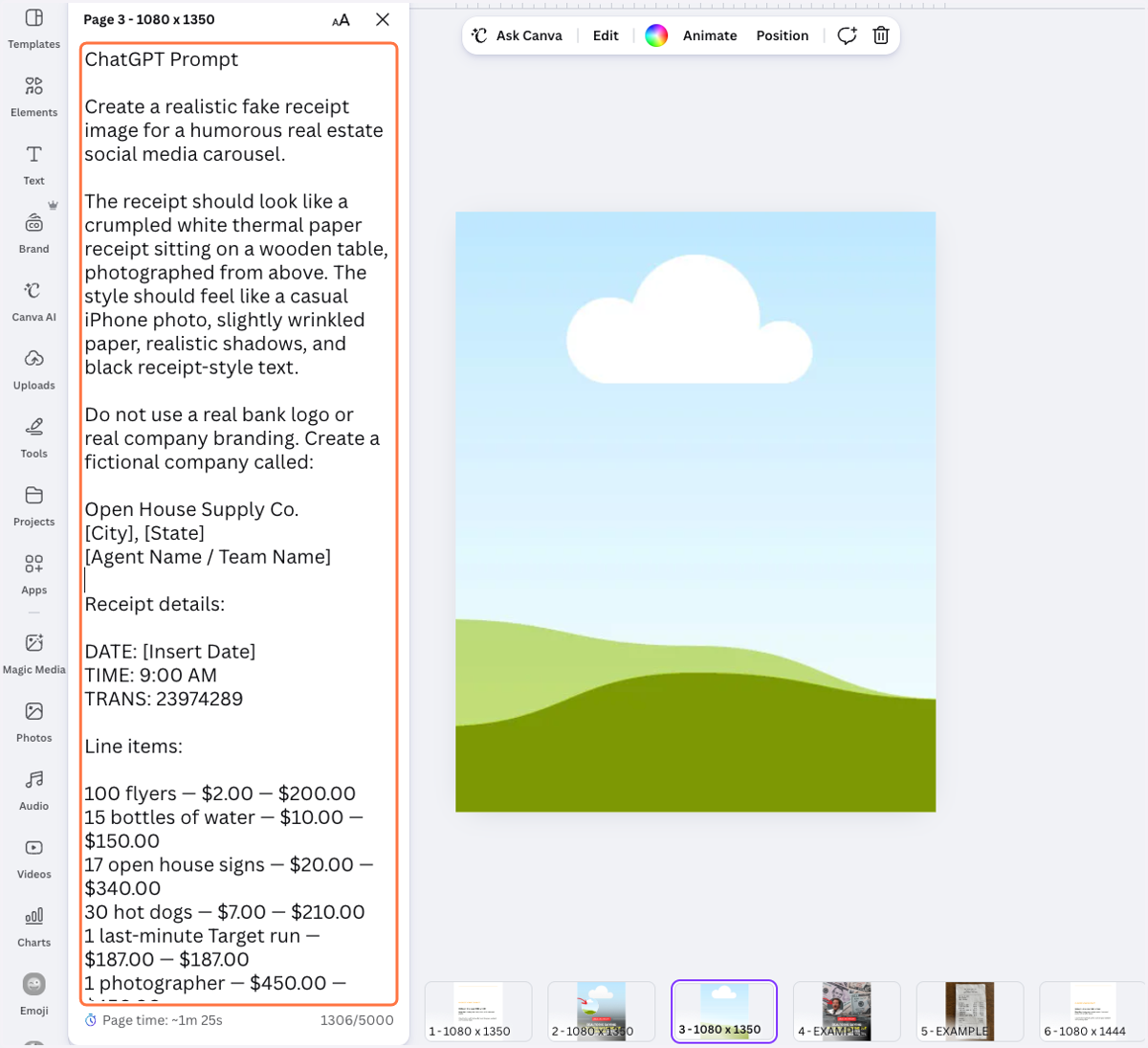The image size is (1148, 1048).
Task: Open the Charts sidebar panel
Action: coord(33,925)
